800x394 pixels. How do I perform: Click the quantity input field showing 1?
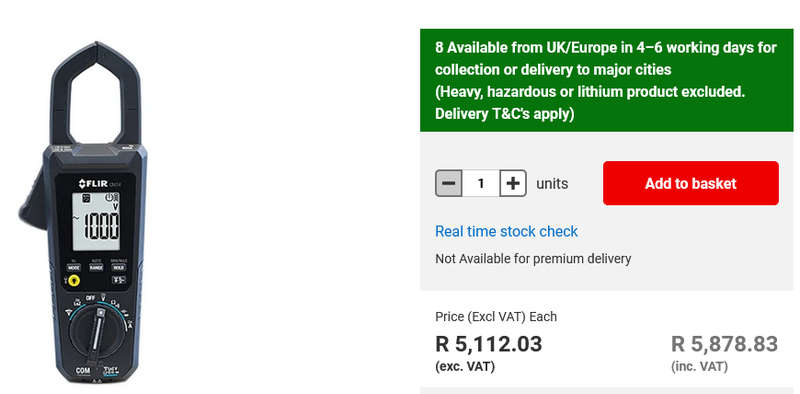click(481, 183)
